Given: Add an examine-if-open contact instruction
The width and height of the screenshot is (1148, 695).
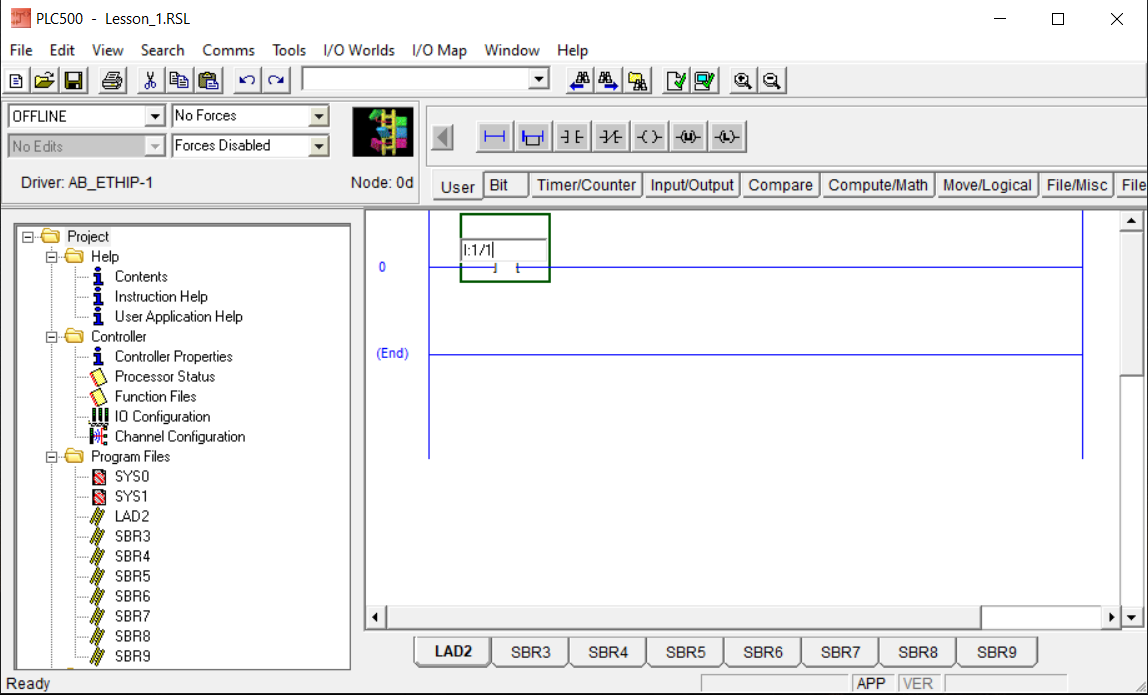Looking at the screenshot, I should [611, 137].
